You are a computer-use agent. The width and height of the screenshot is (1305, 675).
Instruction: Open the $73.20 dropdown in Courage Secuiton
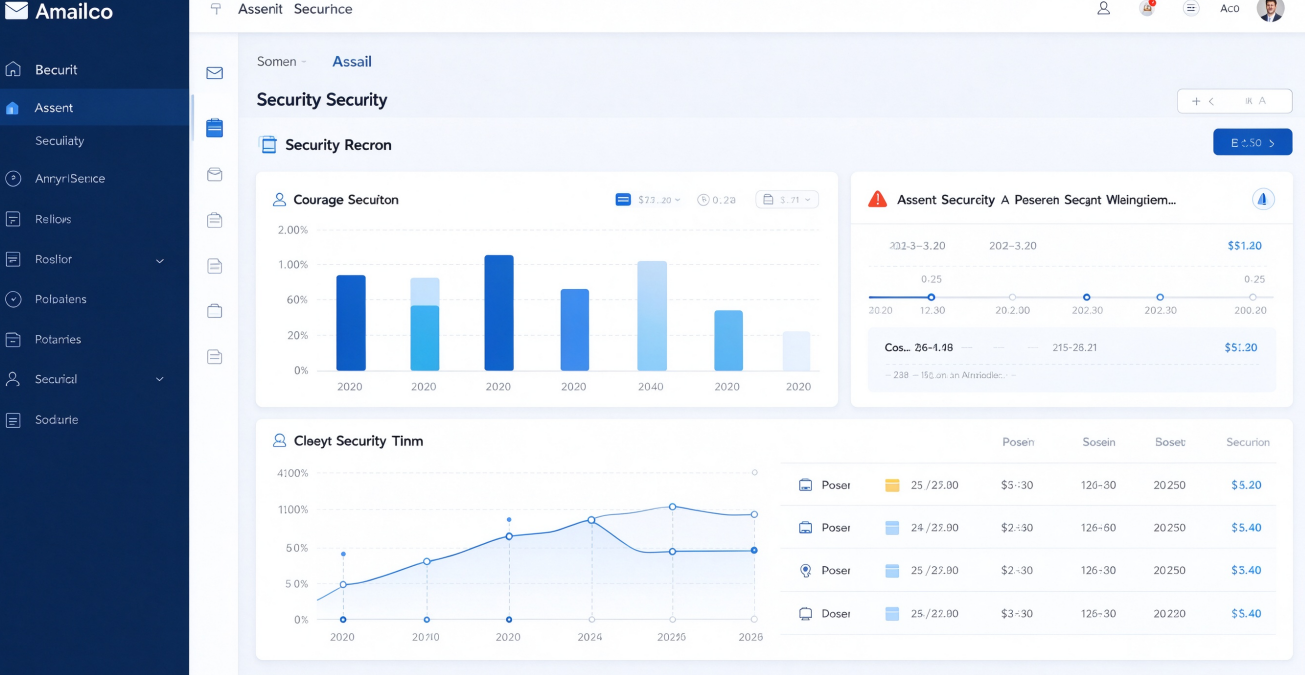[648, 200]
